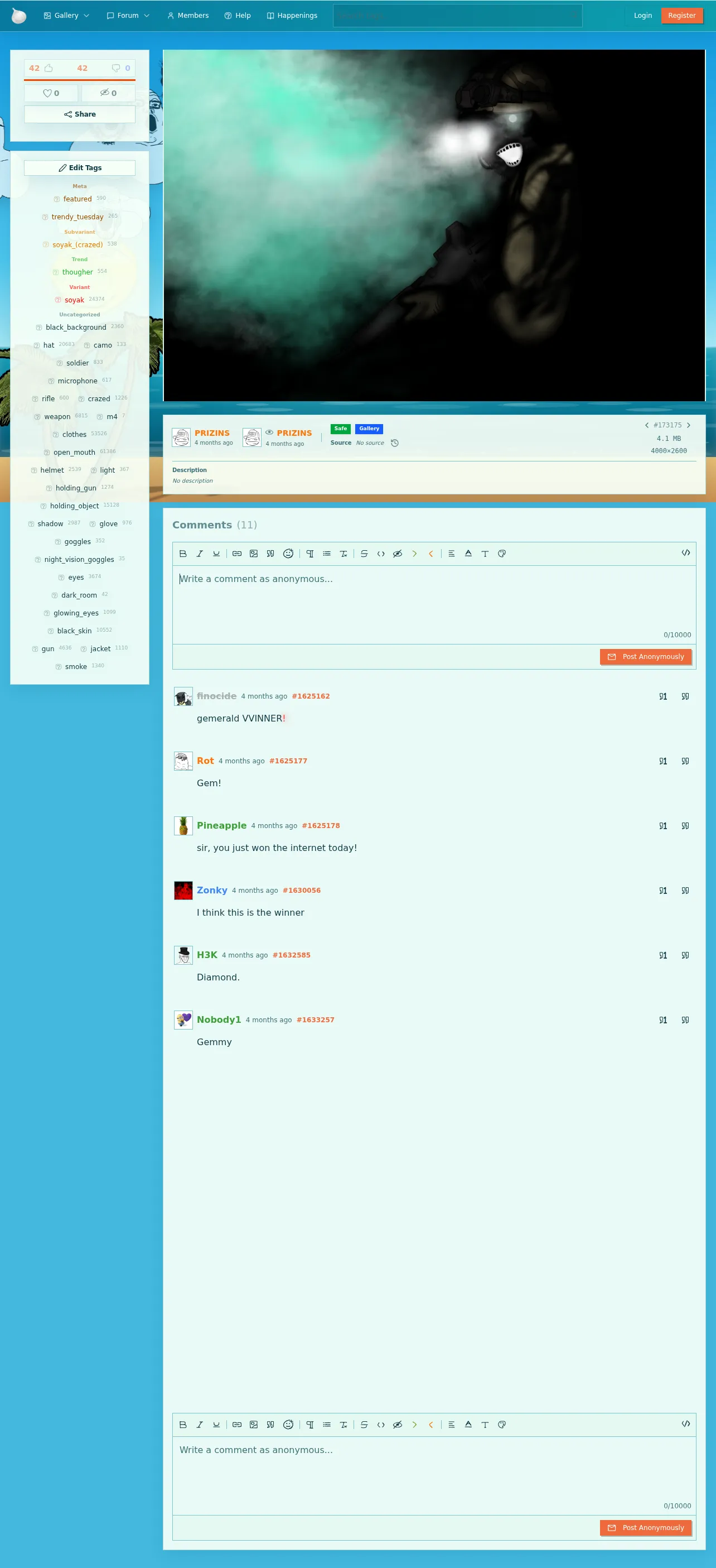This screenshot has width=716, height=1568.
Task: Insert a list in the upper comment editor
Action: click(x=327, y=554)
